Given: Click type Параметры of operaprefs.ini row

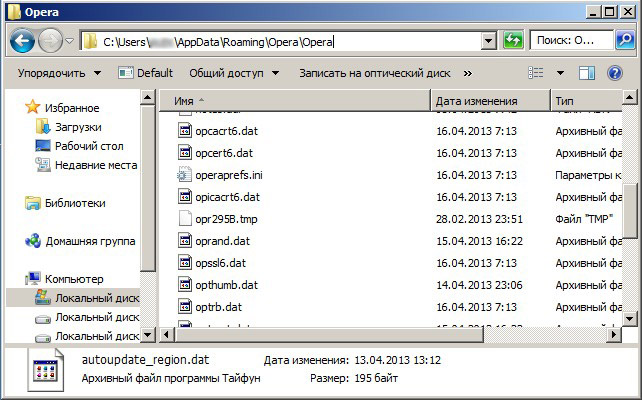Looking at the screenshot, I should point(588,175).
